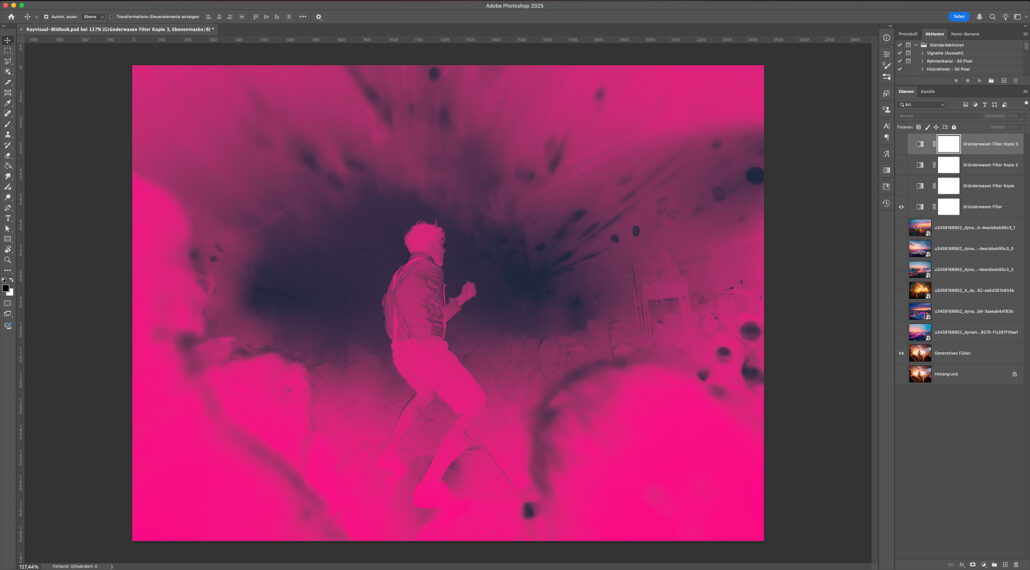This screenshot has height=570, width=1030.
Task: Select the Move tool in the toolbar
Action: (x=8, y=40)
